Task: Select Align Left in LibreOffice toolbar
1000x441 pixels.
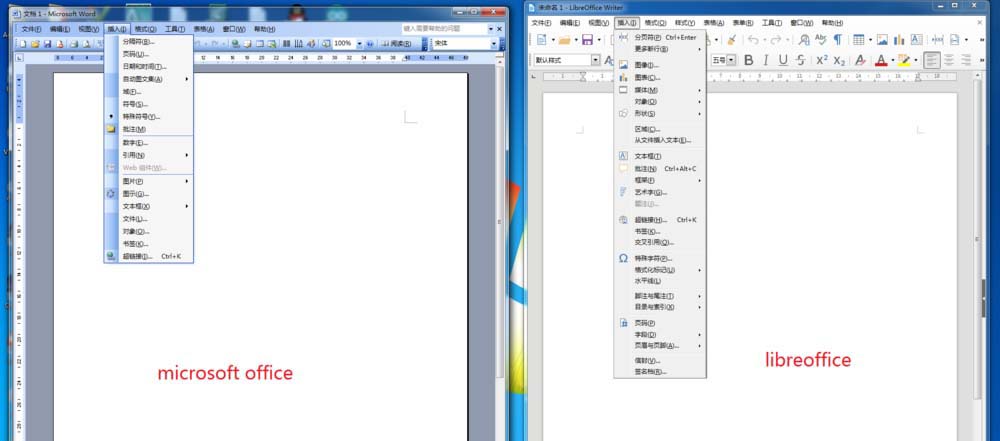Action: tap(932, 60)
